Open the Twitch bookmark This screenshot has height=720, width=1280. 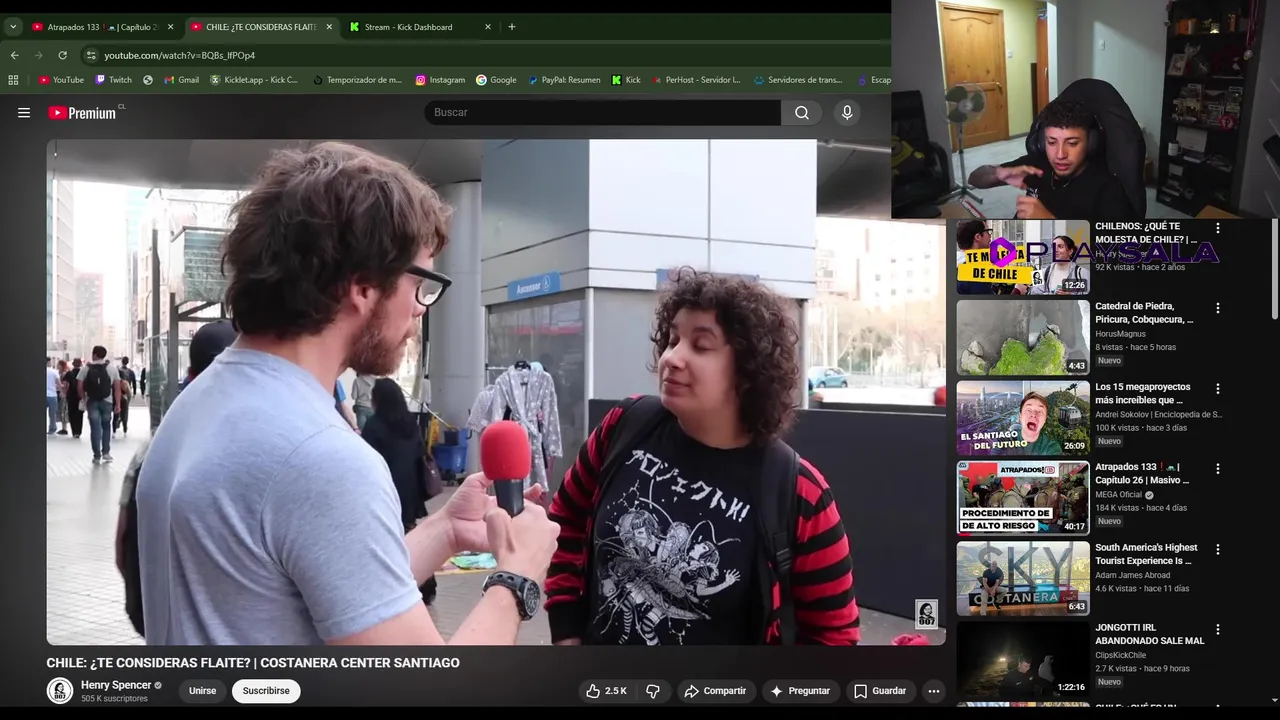113,80
